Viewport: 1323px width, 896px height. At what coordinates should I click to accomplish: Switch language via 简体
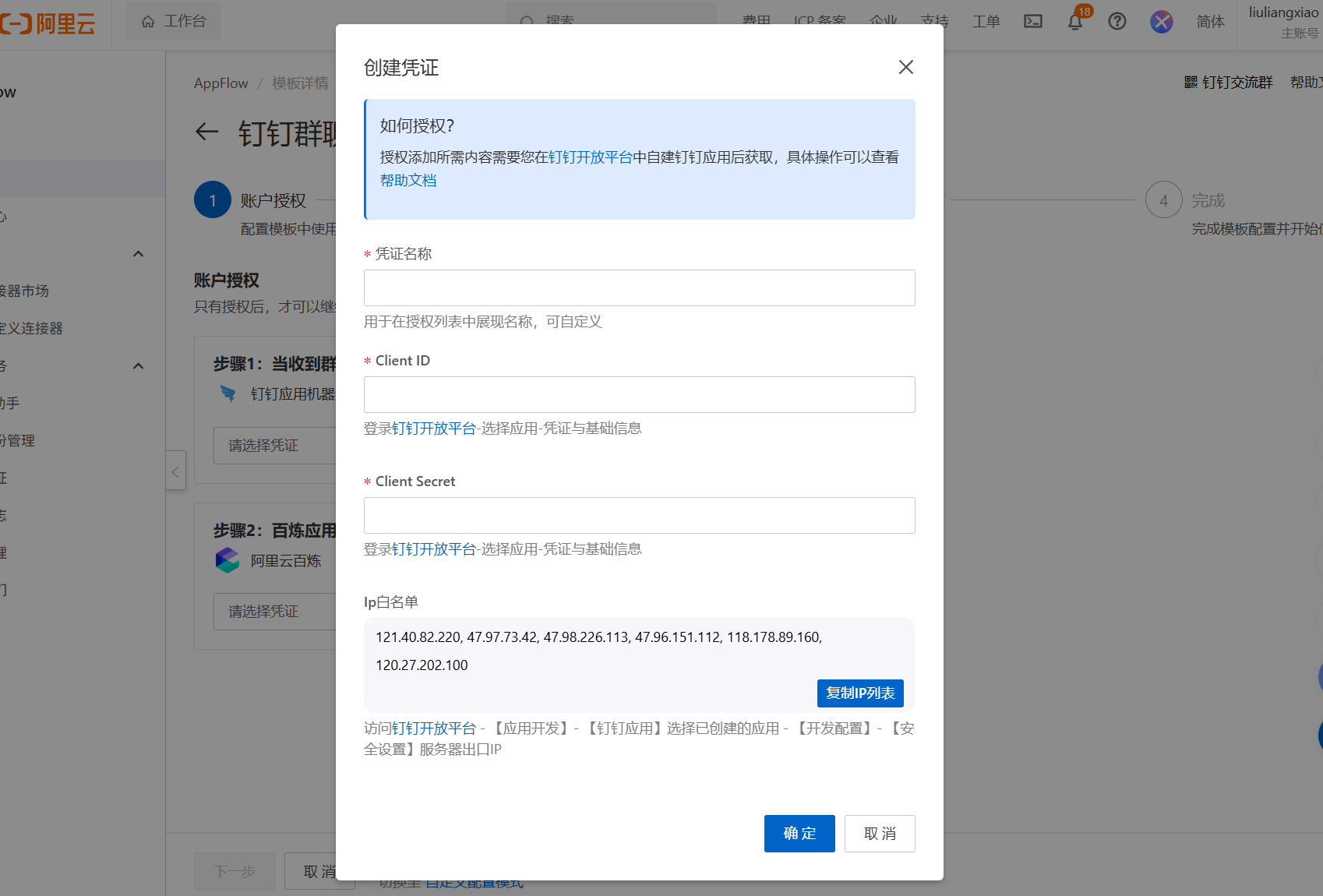pyautogui.click(x=1210, y=22)
